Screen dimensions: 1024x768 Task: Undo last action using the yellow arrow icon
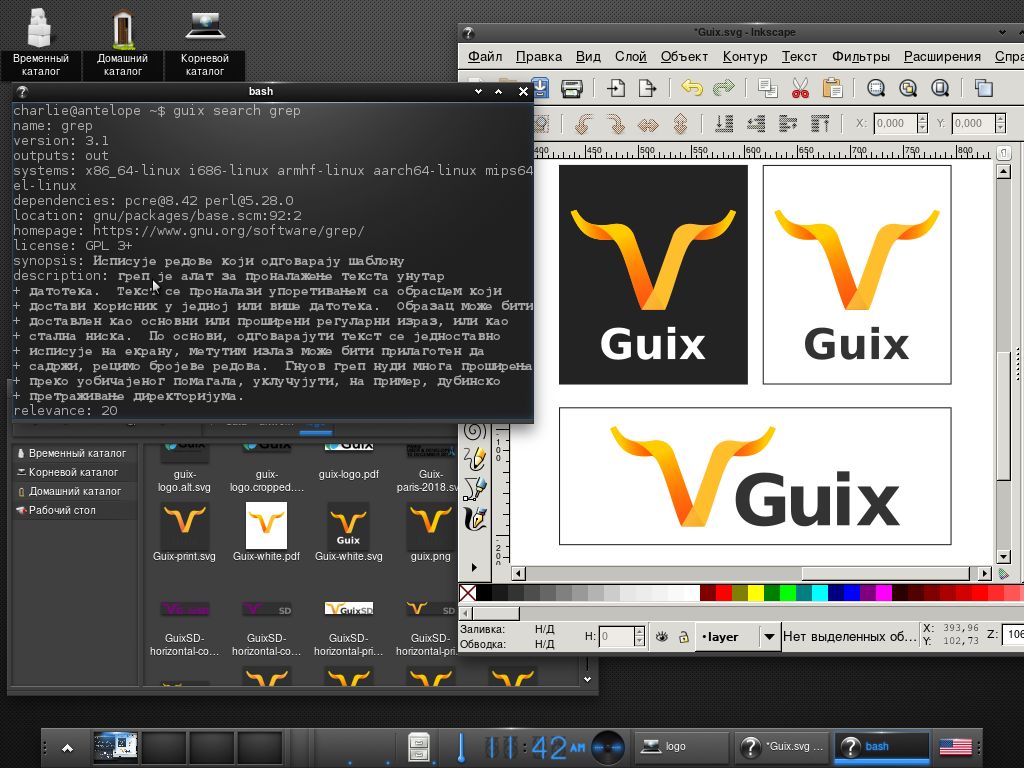[x=693, y=90]
